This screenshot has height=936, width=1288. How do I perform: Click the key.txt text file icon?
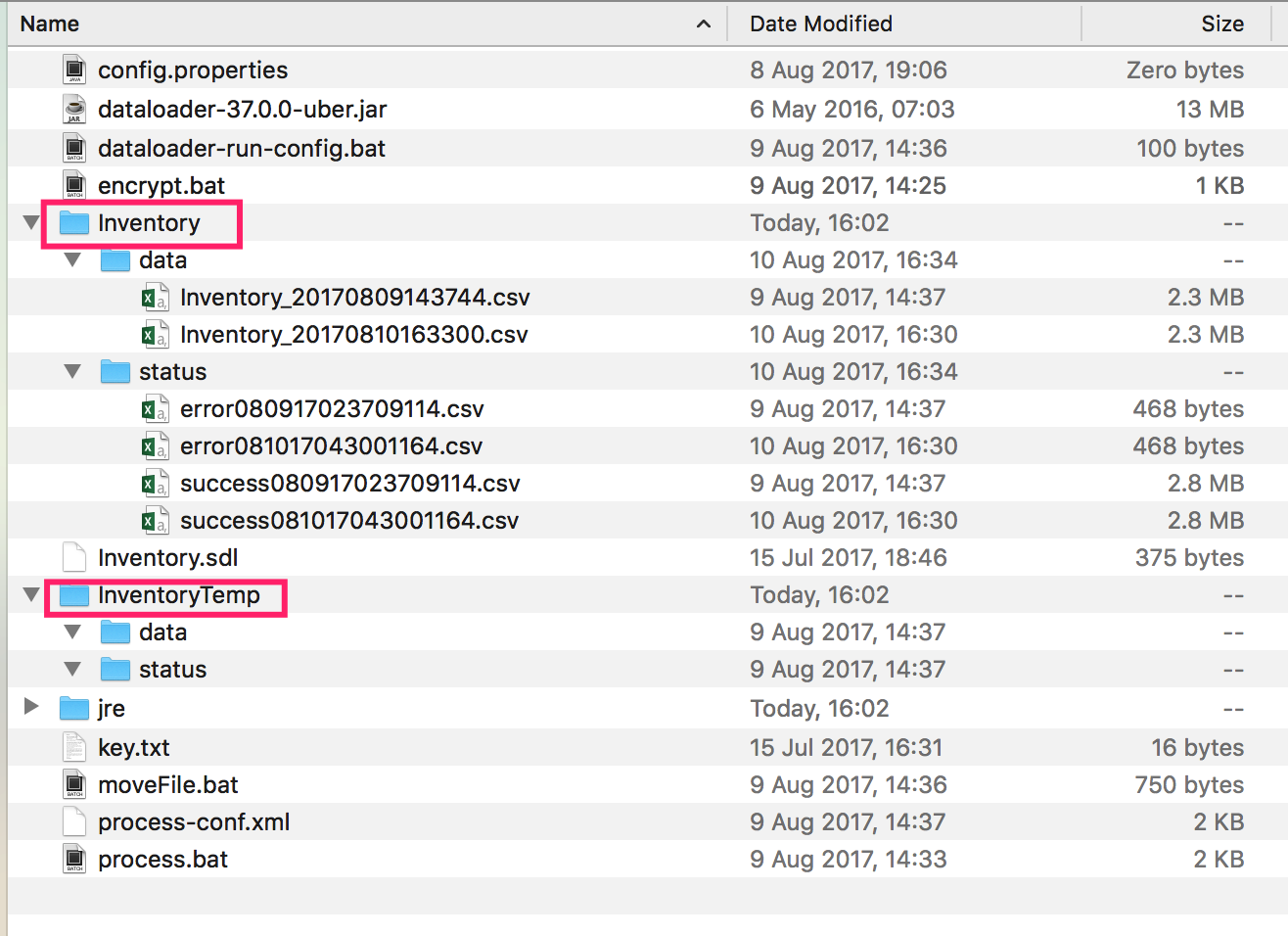click(x=74, y=747)
